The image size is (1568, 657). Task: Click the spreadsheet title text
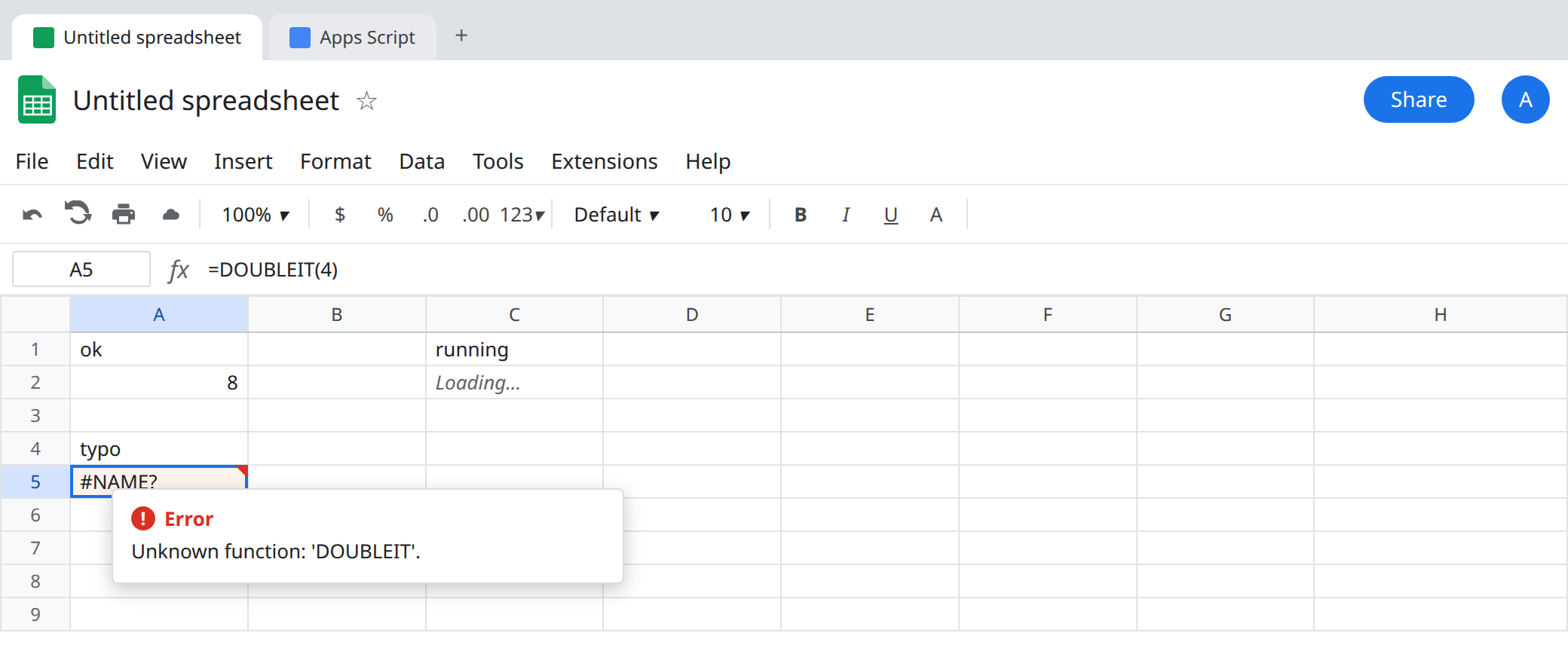[x=206, y=100]
